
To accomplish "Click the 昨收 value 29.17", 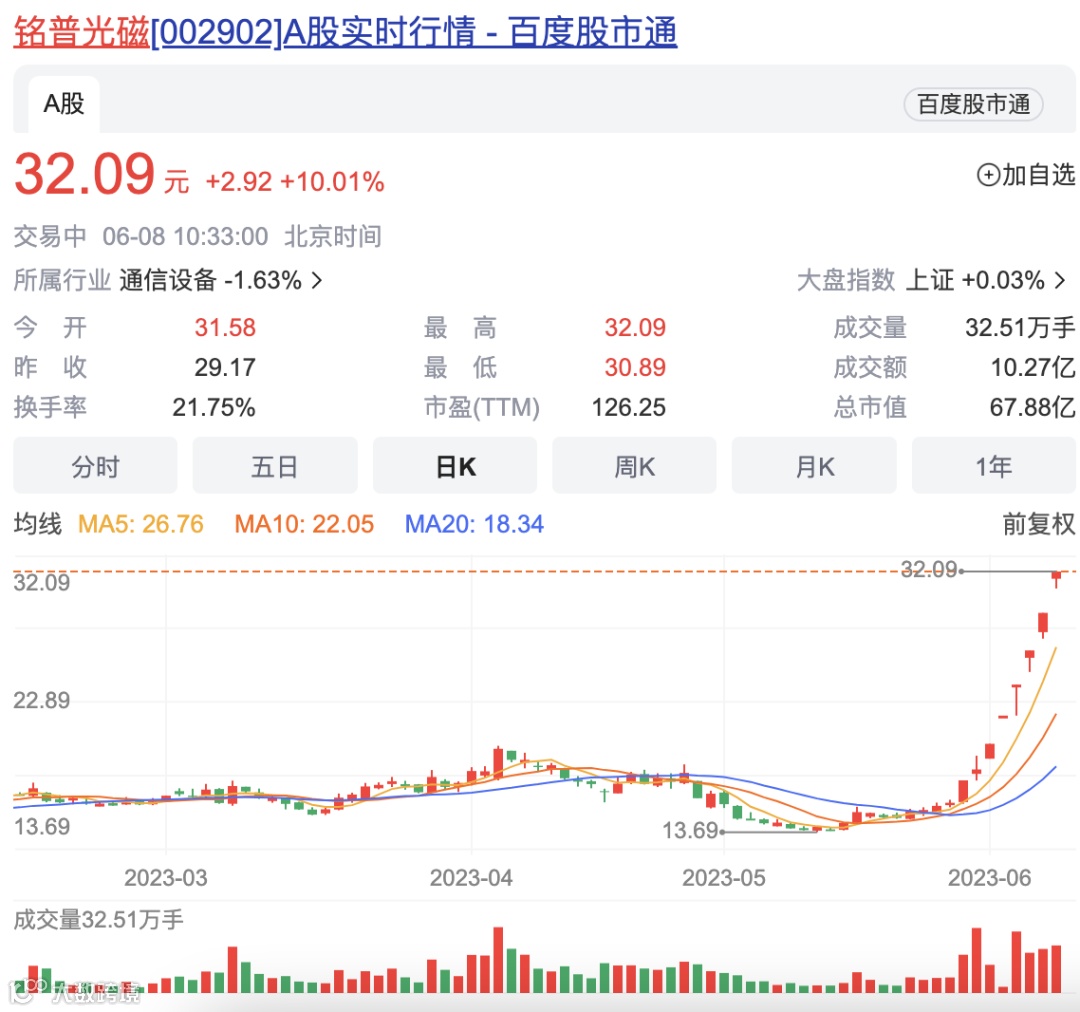I will coord(225,368).
